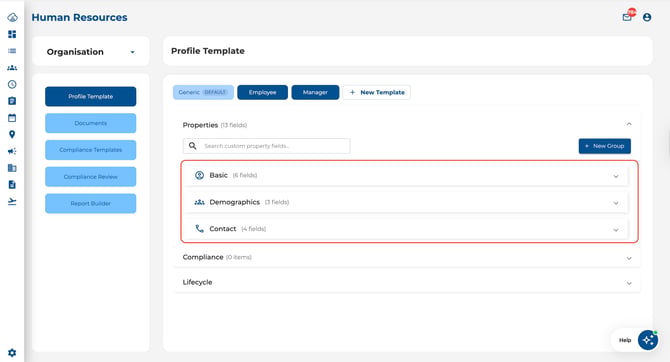Open the list icon in sidebar
The width and height of the screenshot is (670, 362).
click(x=12, y=51)
